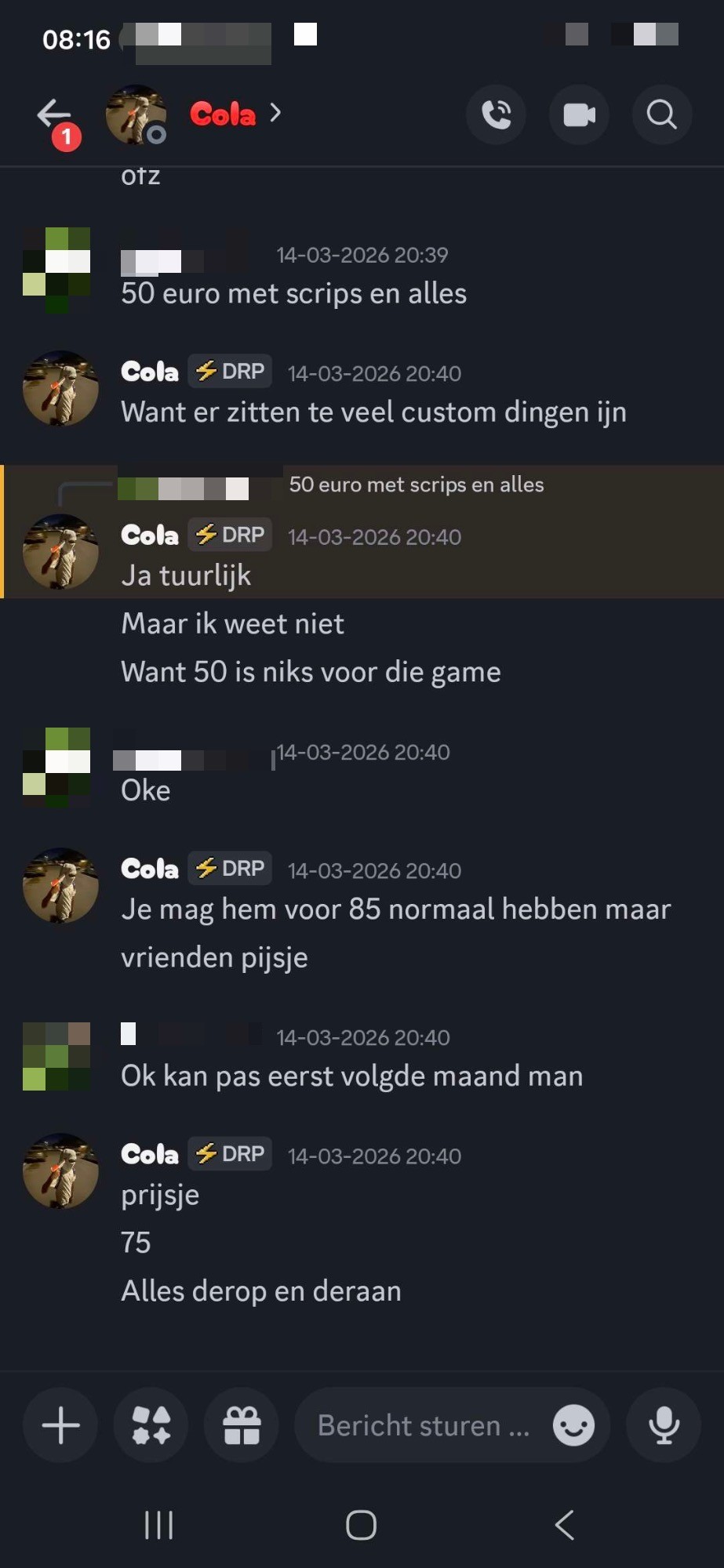This screenshot has height=1568, width=724.
Task: Open the emoji picker
Action: pos(574,1425)
